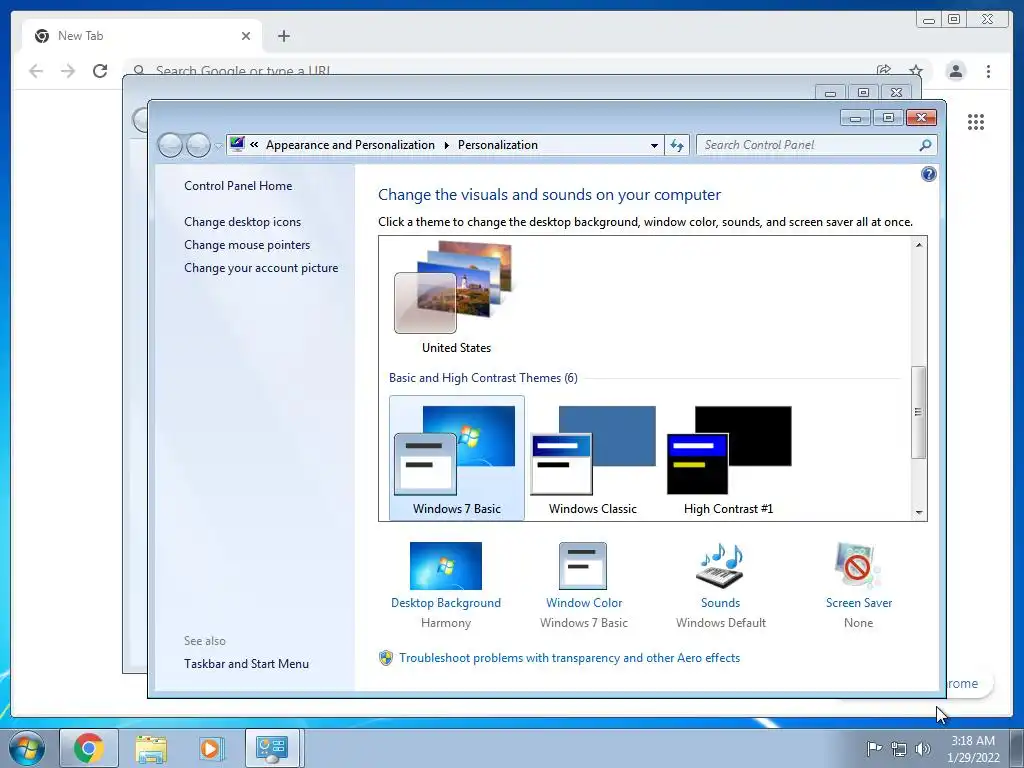Open the Chrome three-dot menu
The height and width of the screenshot is (768, 1024).
[988, 71]
